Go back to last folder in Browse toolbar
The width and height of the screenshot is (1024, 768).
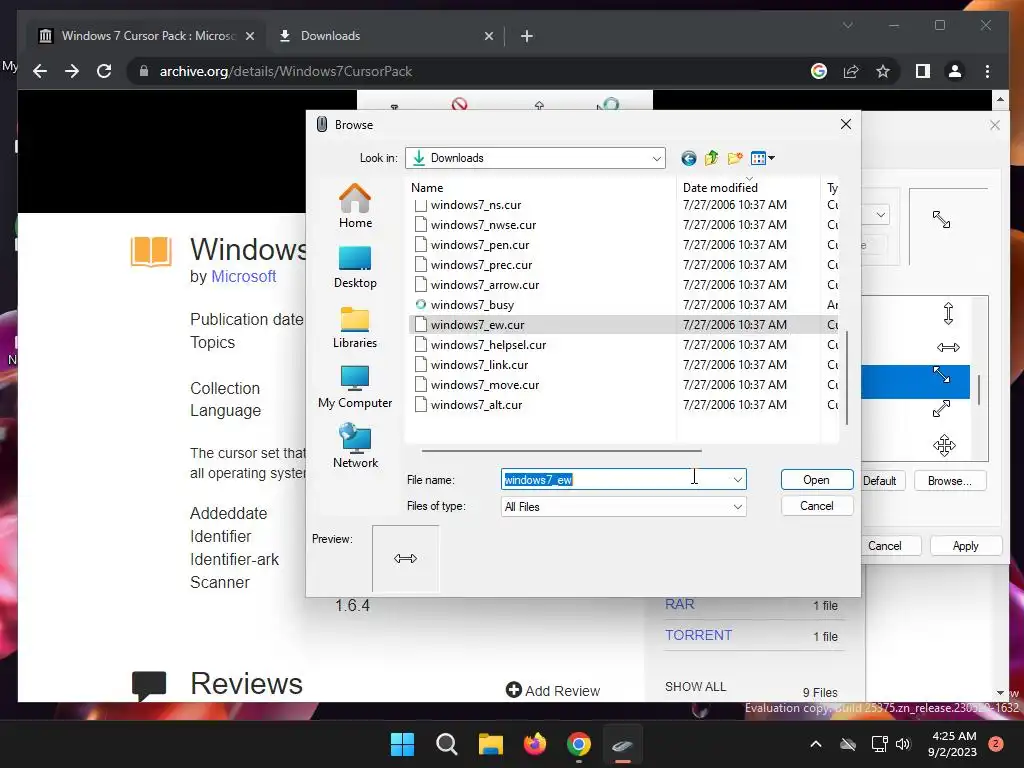click(x=688, y=158)
